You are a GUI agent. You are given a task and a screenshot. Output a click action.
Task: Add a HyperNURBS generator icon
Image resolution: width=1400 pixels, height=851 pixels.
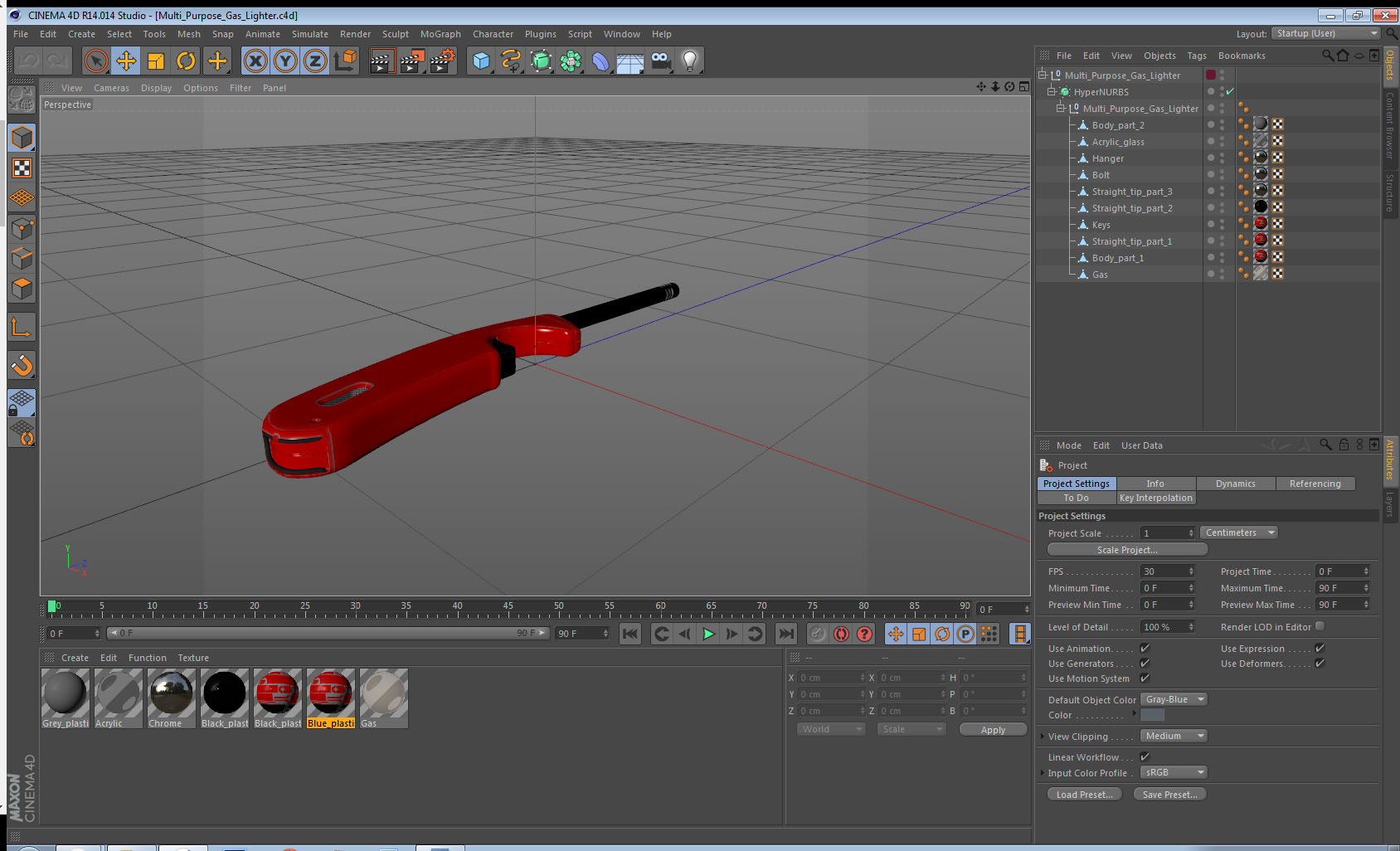pyautogui.click(x=541, y=61)
